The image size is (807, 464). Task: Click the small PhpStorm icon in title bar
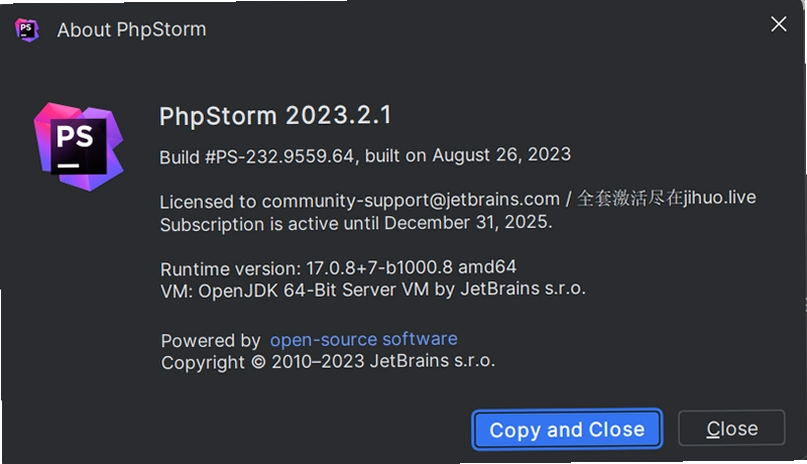tap(27, 30)
